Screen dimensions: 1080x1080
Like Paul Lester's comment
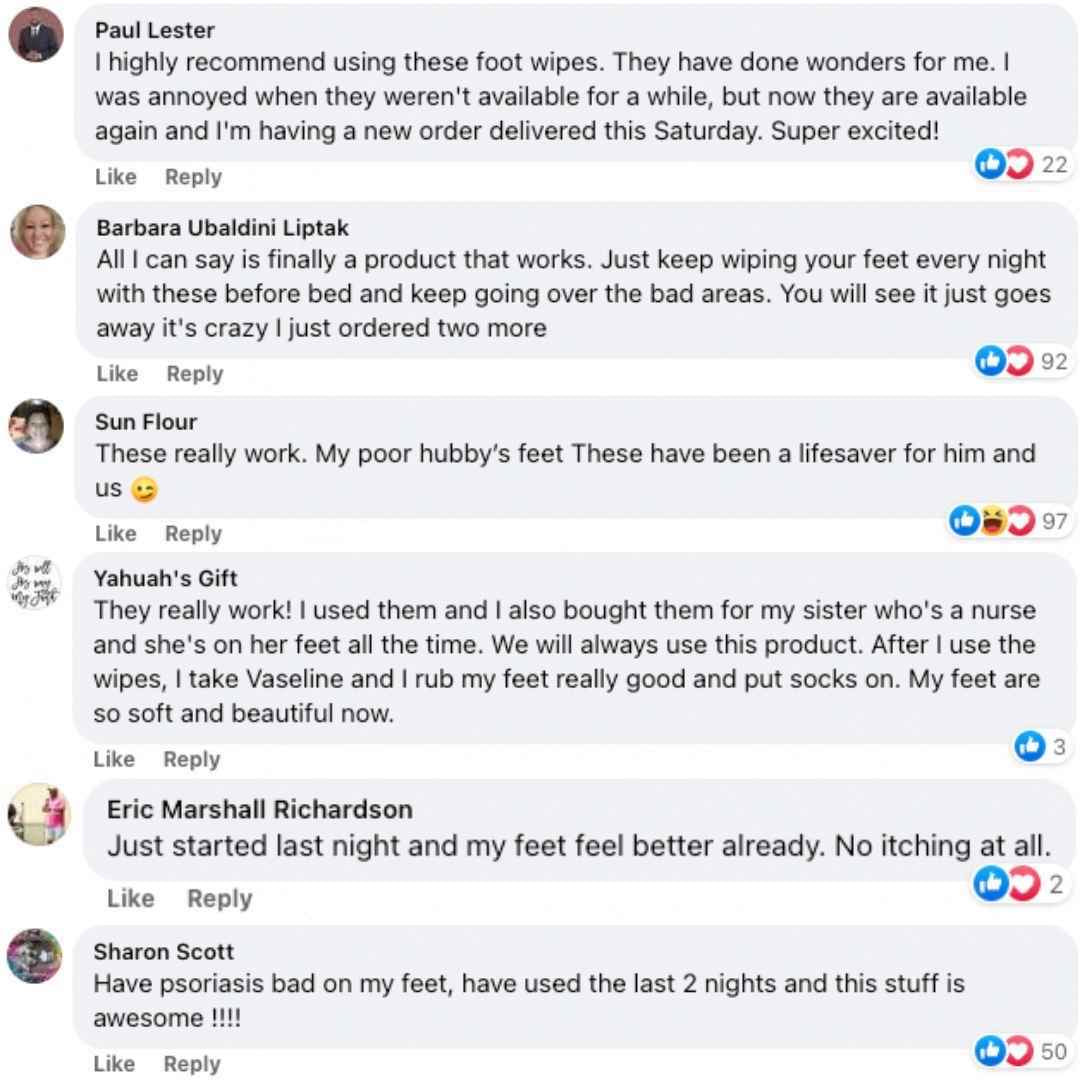116,177
